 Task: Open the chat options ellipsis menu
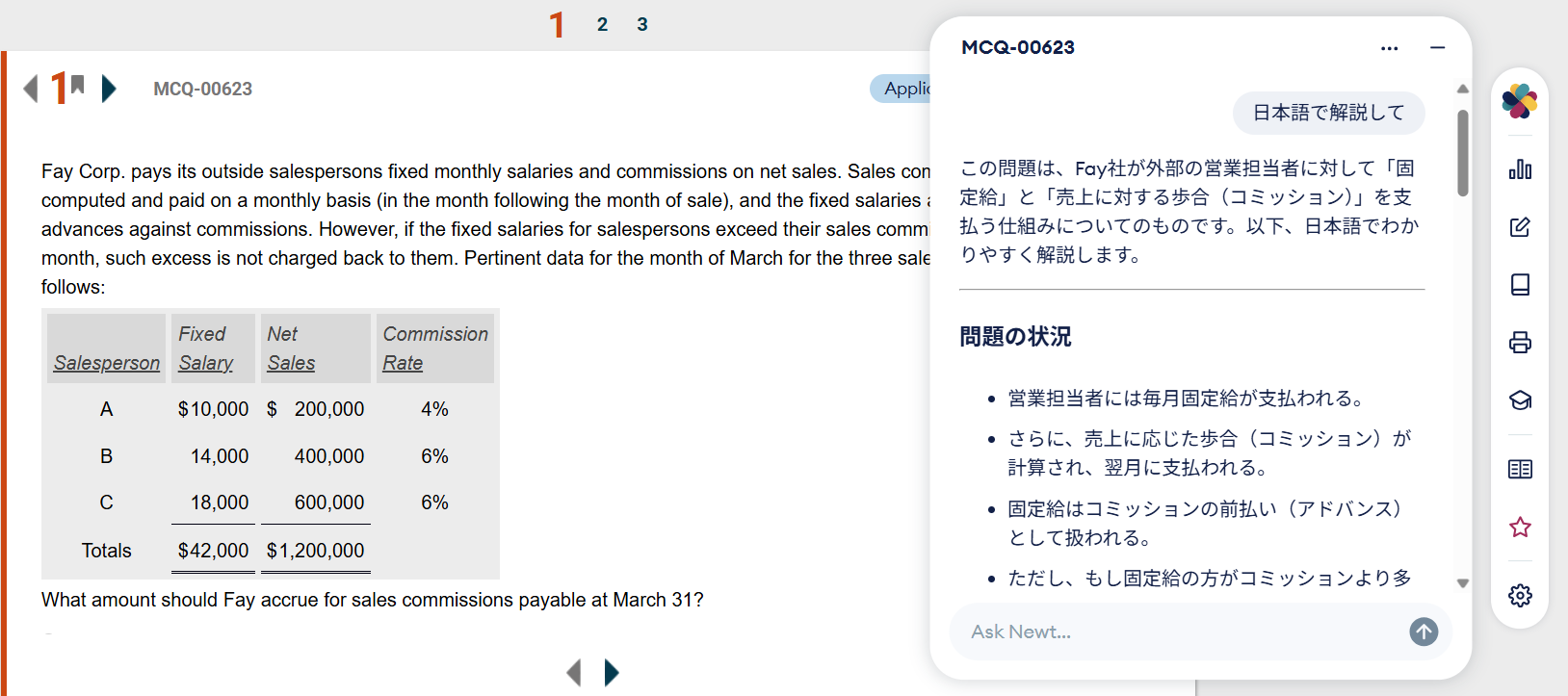[x=1390, y=47]
